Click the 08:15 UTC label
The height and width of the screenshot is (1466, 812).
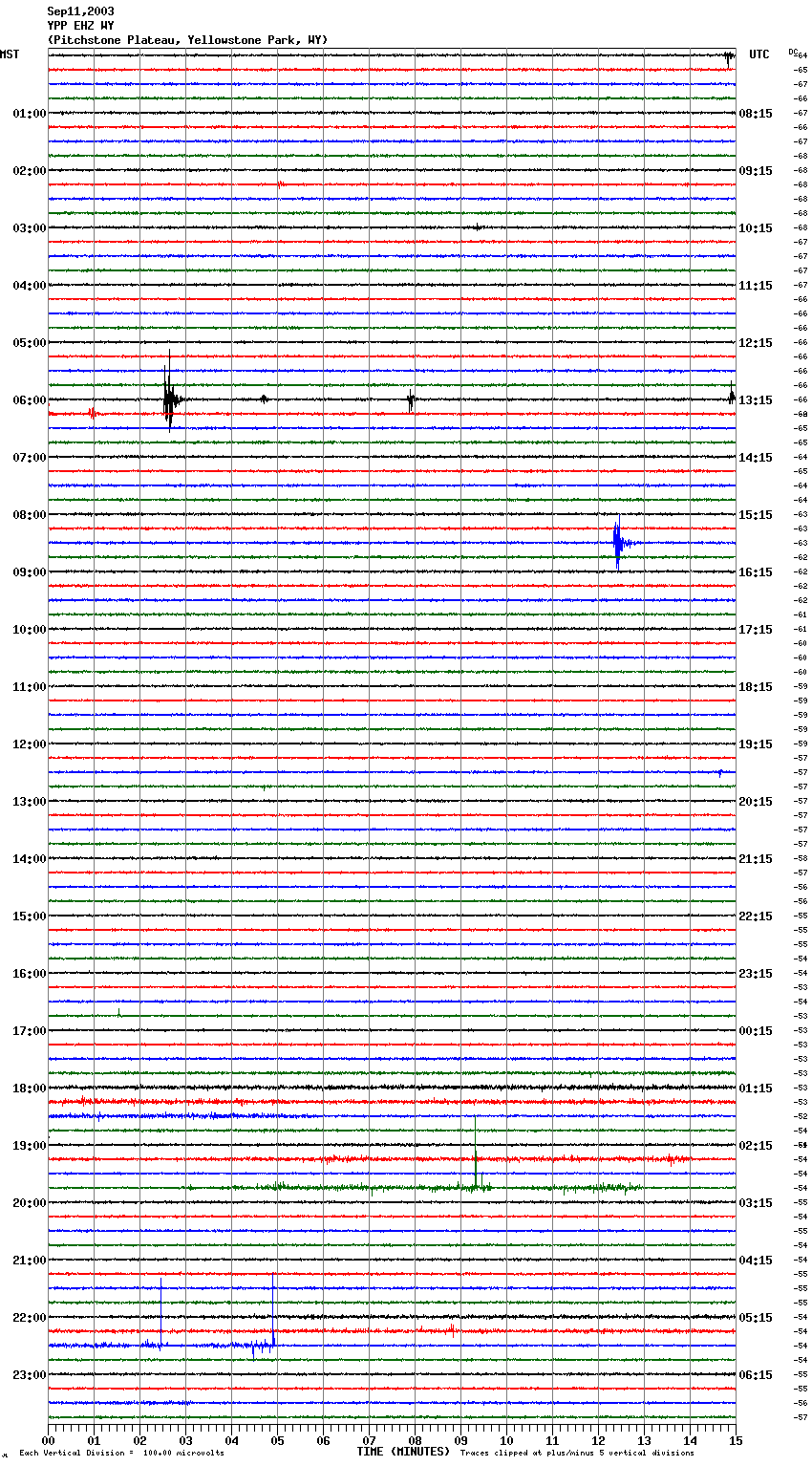click(756, 114)
